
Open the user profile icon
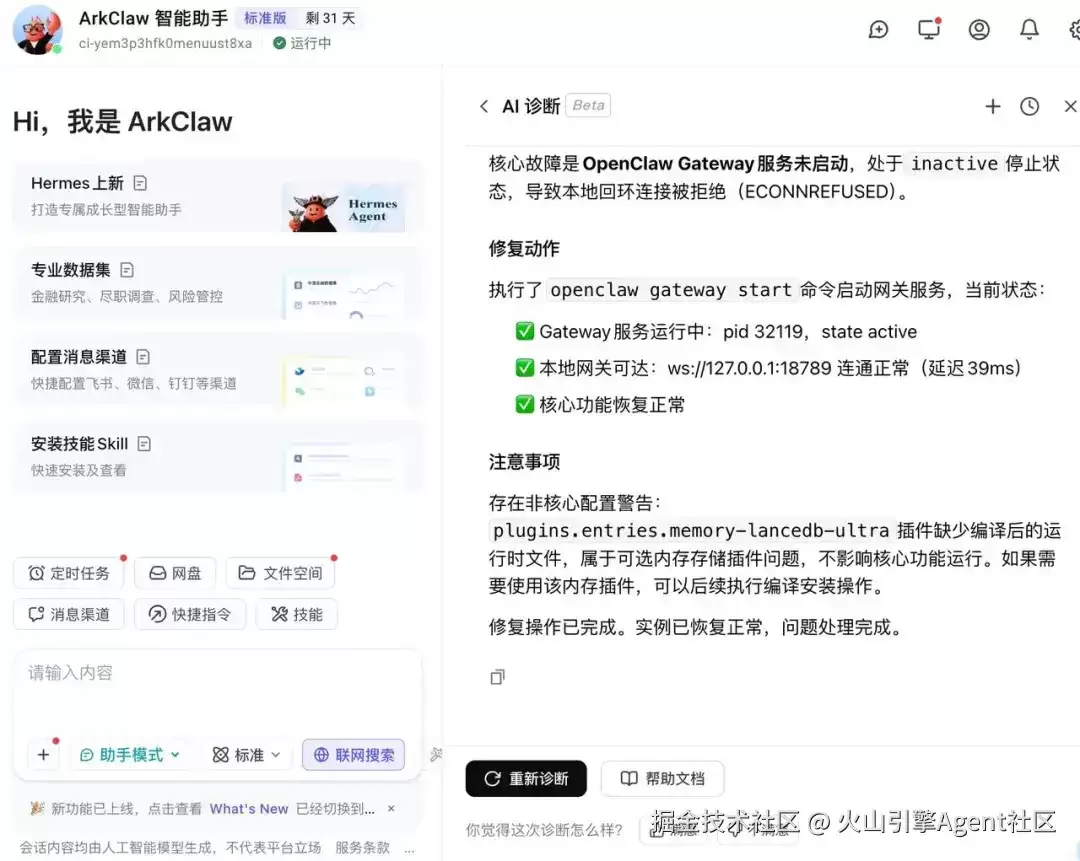979,30
